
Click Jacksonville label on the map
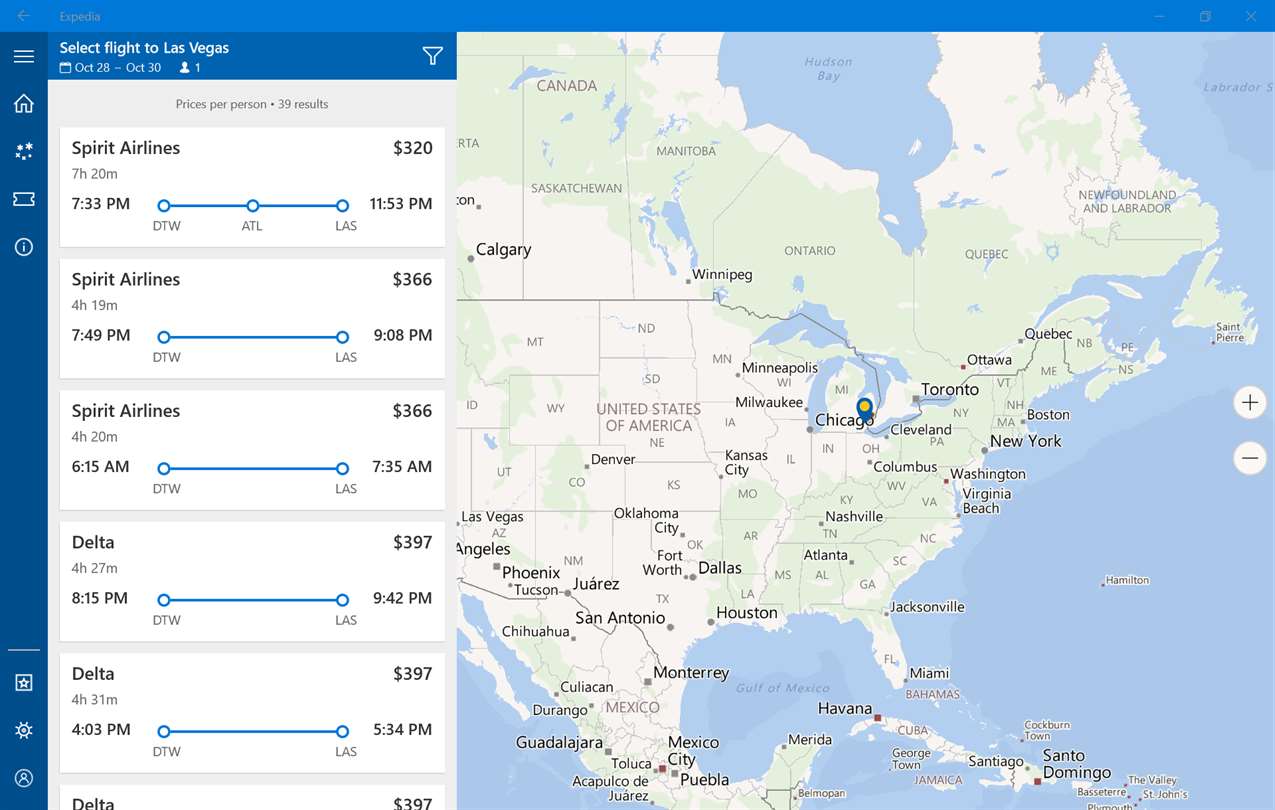click(x=927, y=607)
